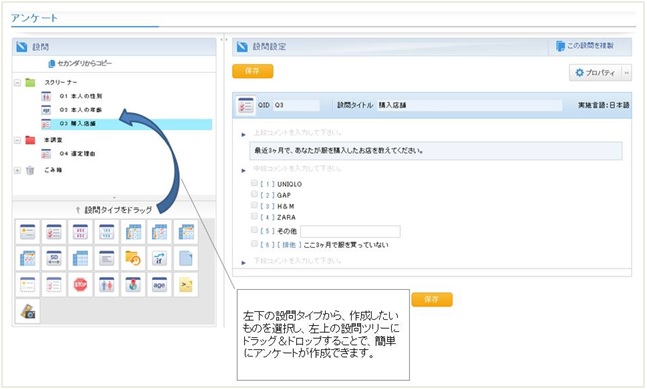
Task: Click the red 本調査 folder icon
Action: point(30,140)
